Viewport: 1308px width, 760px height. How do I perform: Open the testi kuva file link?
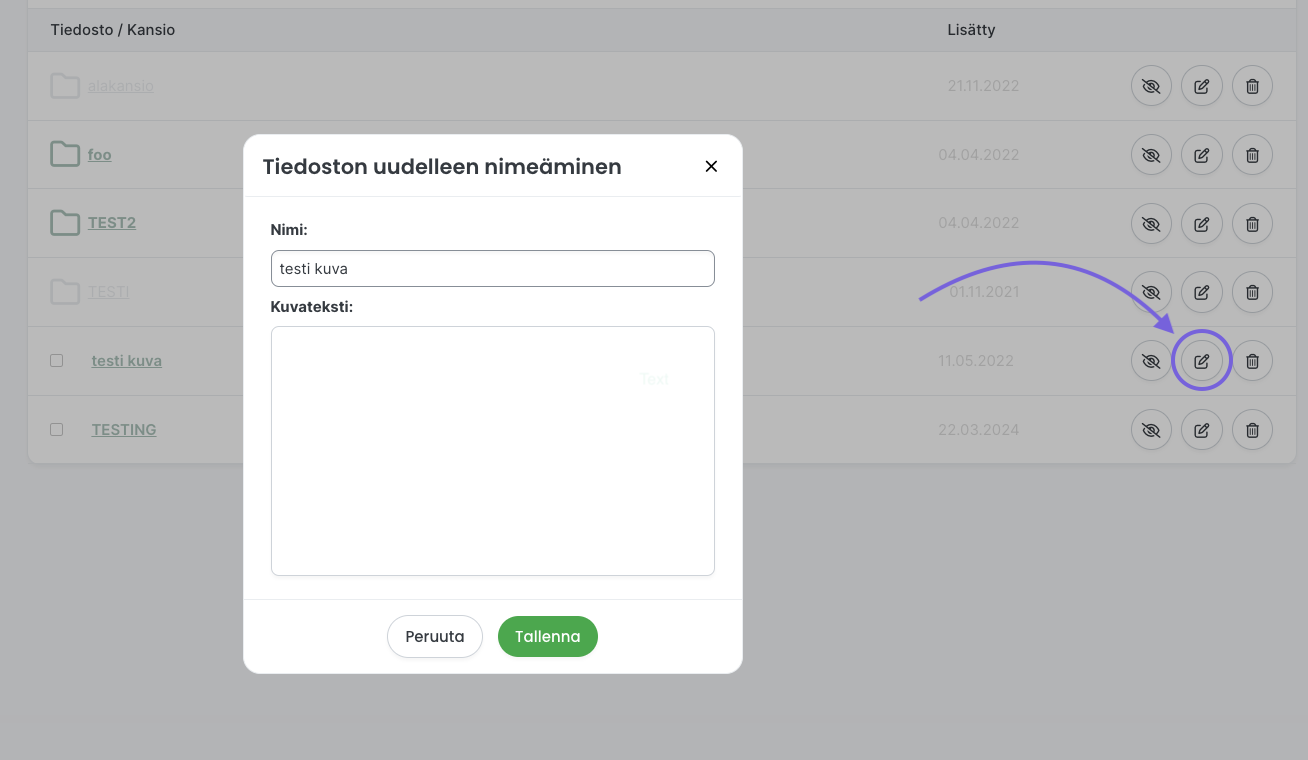tap(127, 361)
